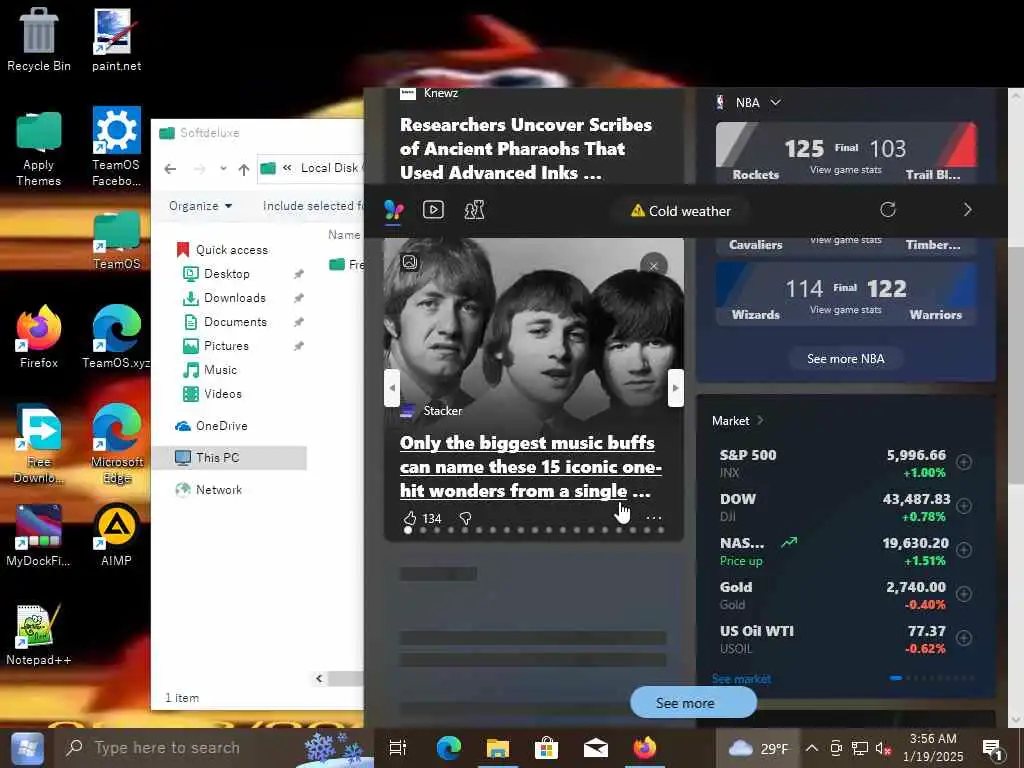Add Gold to watchlist
The height and width of the screenshot is (768, 1024).
tap(964, 594)
